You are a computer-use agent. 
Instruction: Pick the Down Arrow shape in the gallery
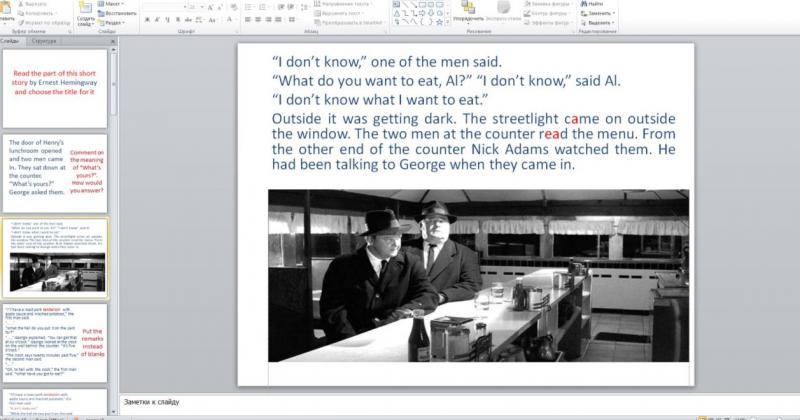point(431,13)
